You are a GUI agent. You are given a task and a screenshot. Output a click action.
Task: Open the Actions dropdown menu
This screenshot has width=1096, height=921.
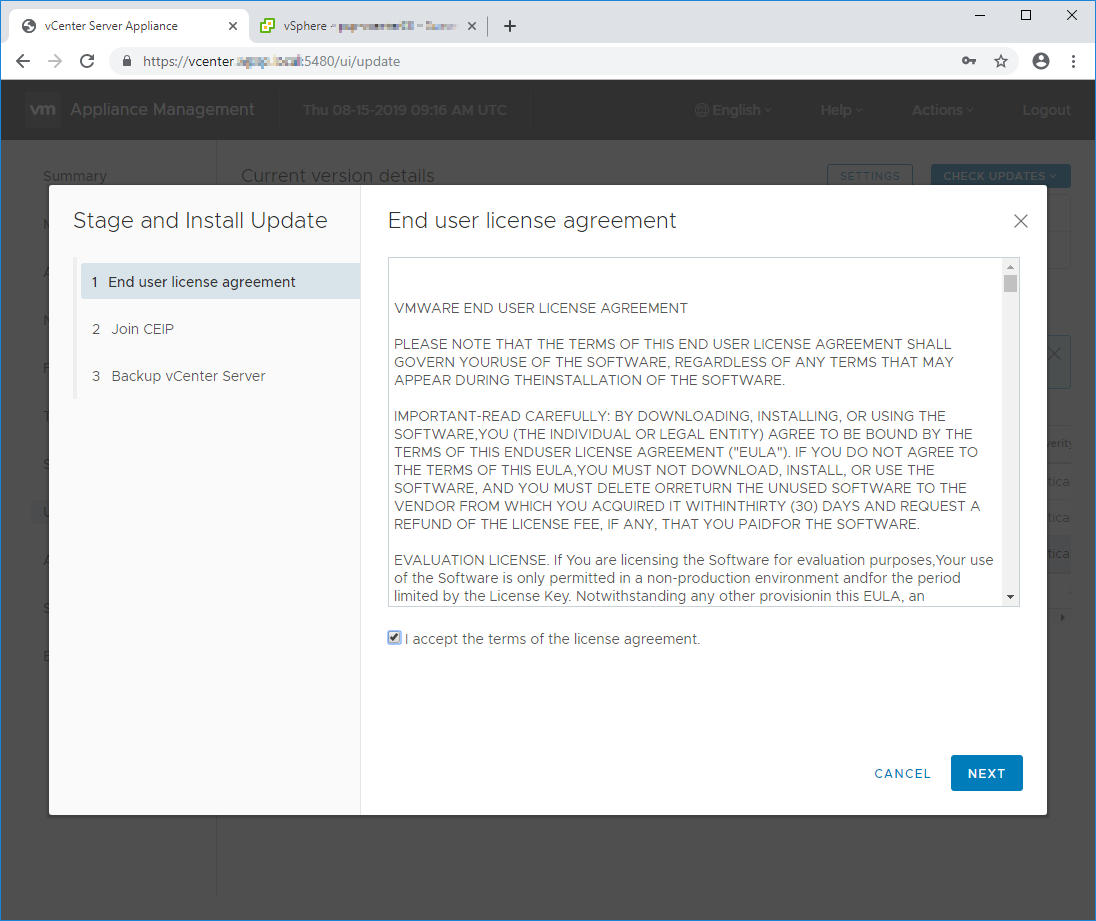pyautogui.click(x=942, y=110)
